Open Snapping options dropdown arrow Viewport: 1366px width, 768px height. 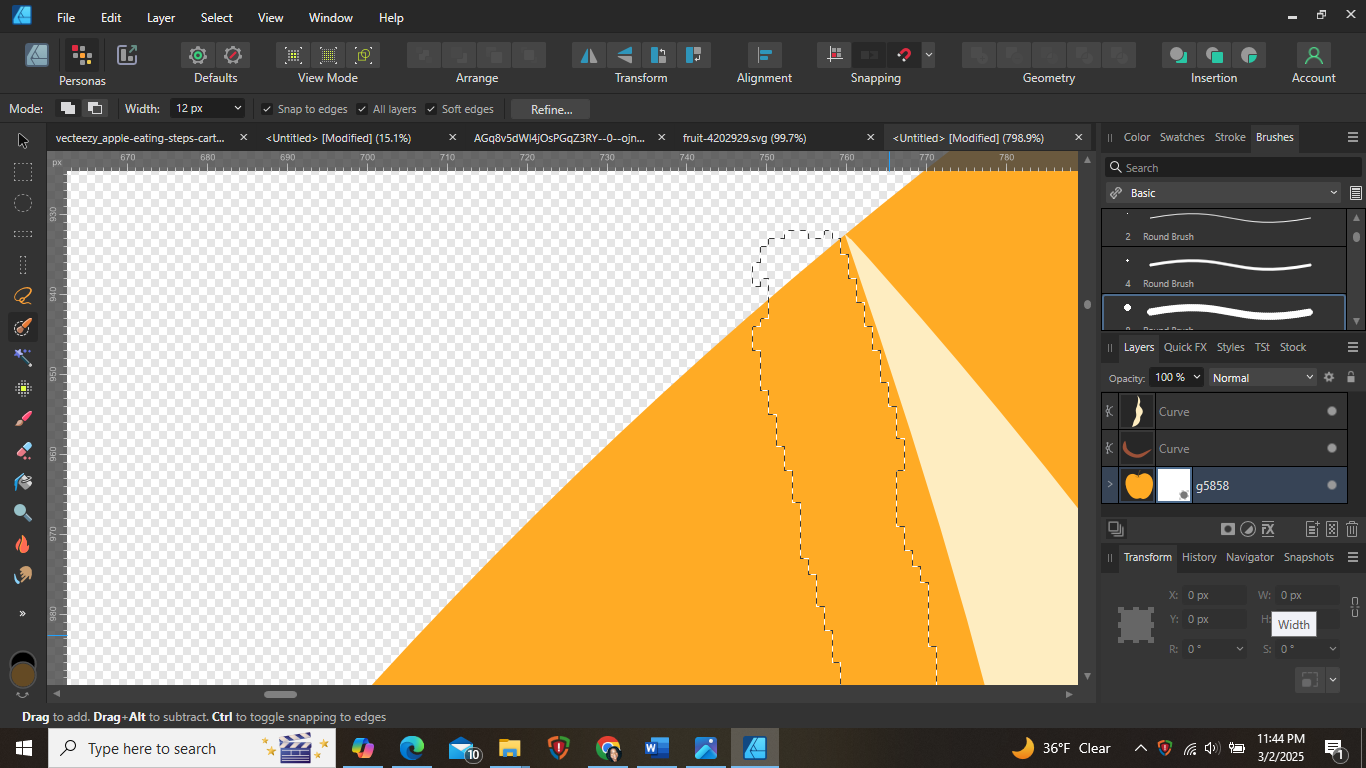[929, 55]
